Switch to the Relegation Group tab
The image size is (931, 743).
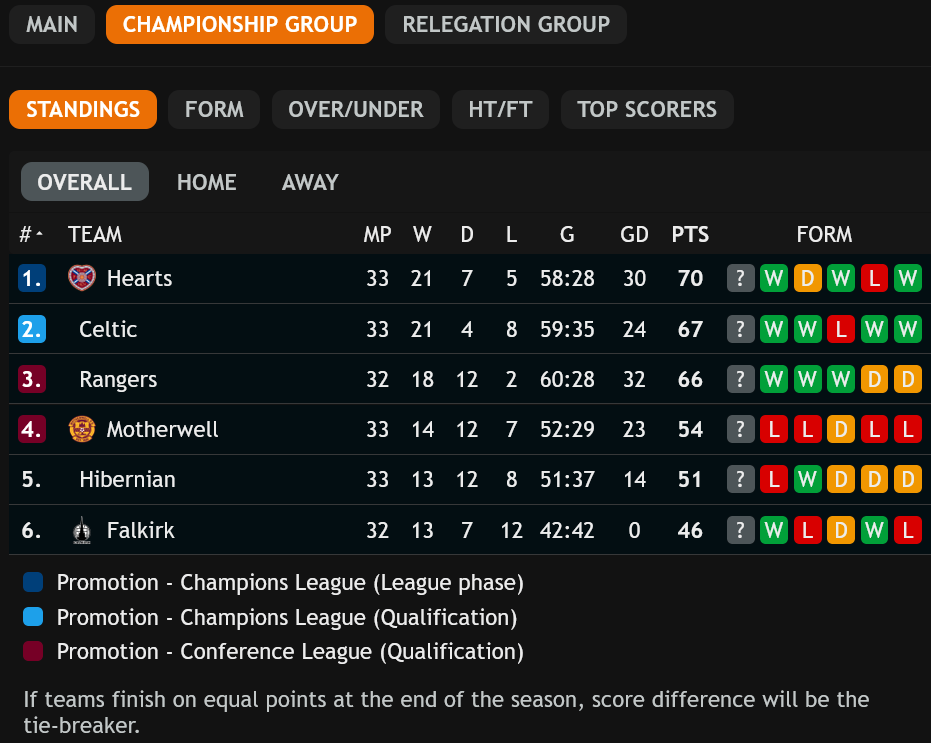coord(506,25)
